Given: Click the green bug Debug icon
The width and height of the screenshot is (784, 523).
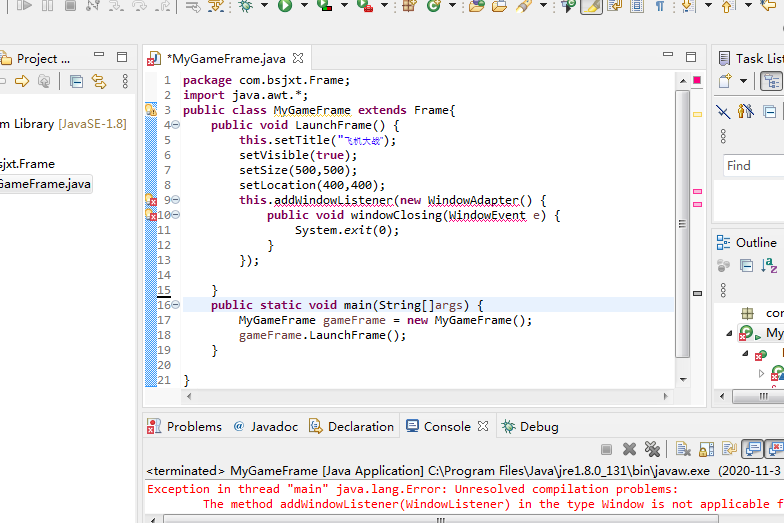Looking at the screenshot, I should pos(246,6).
